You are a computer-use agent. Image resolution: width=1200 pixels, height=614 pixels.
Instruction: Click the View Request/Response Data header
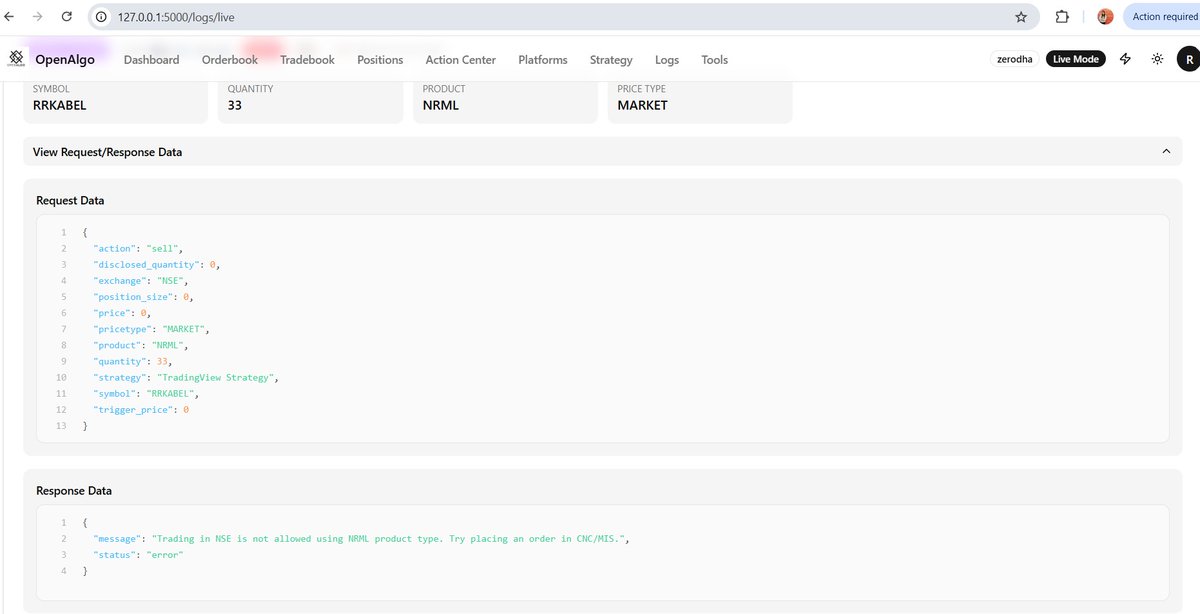pos(602,152)
